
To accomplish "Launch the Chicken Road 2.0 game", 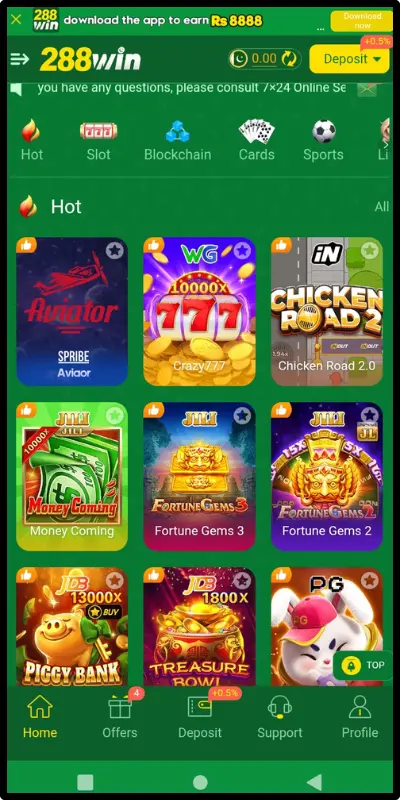I will [x=327, y=311].
